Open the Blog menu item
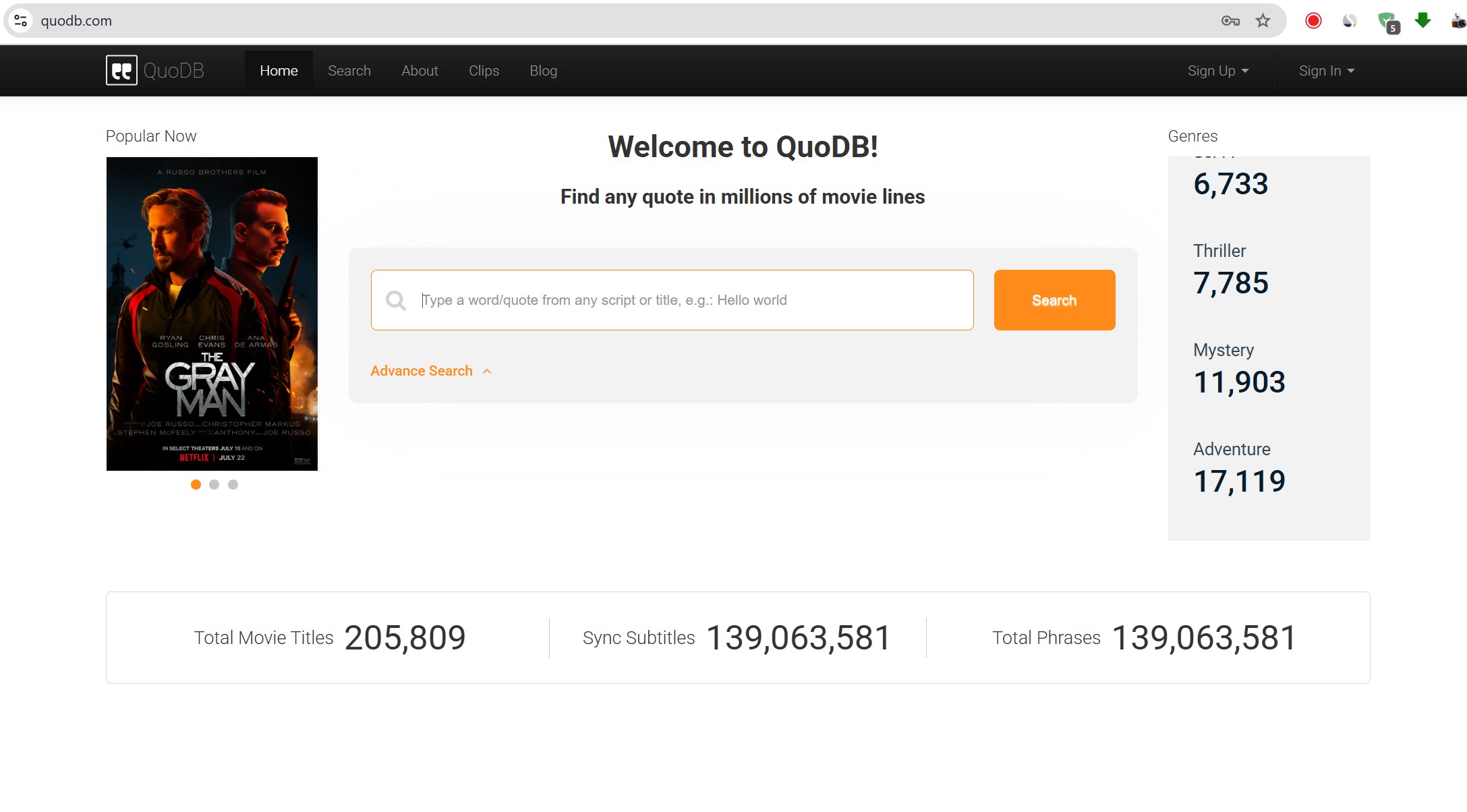The width and height of the screenshot is (1467, 812). point(543,71)
